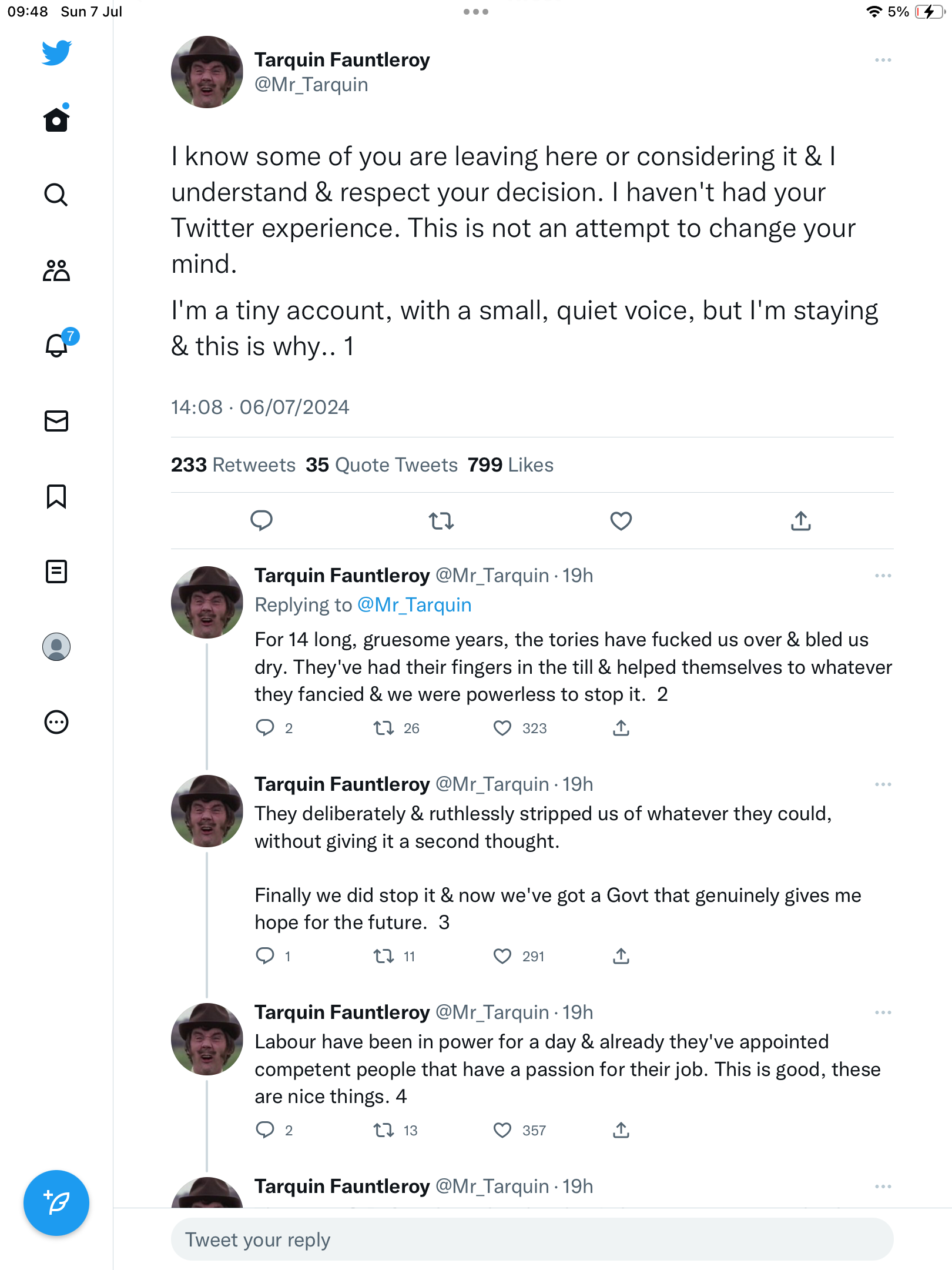Like the main tweet
This screenshot has height=1270, width=952.
(x=621, y=521)
